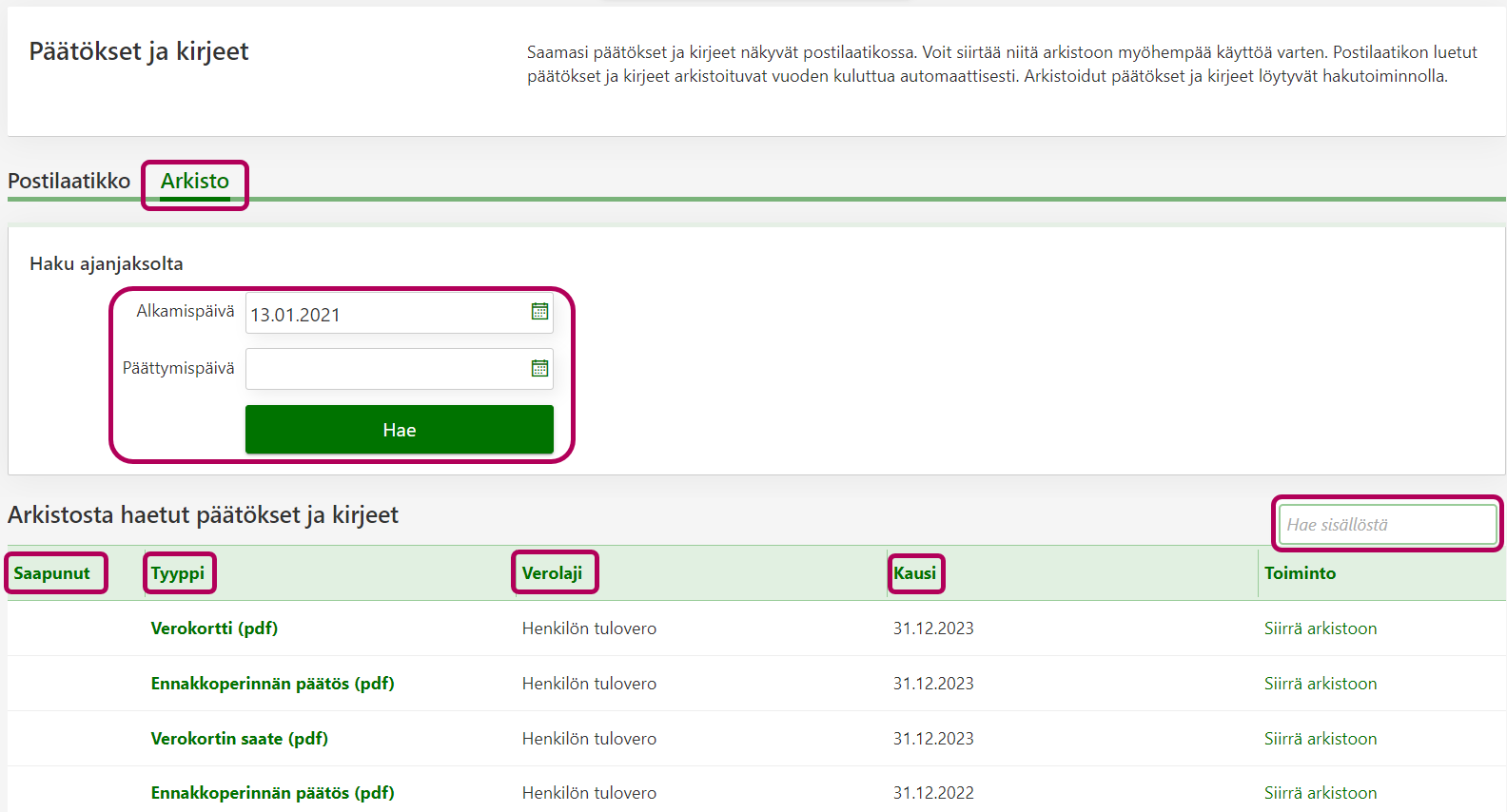Switch to the Postilaatikko tab
This screenshot has height=812, width=1507.
(68, 181)
